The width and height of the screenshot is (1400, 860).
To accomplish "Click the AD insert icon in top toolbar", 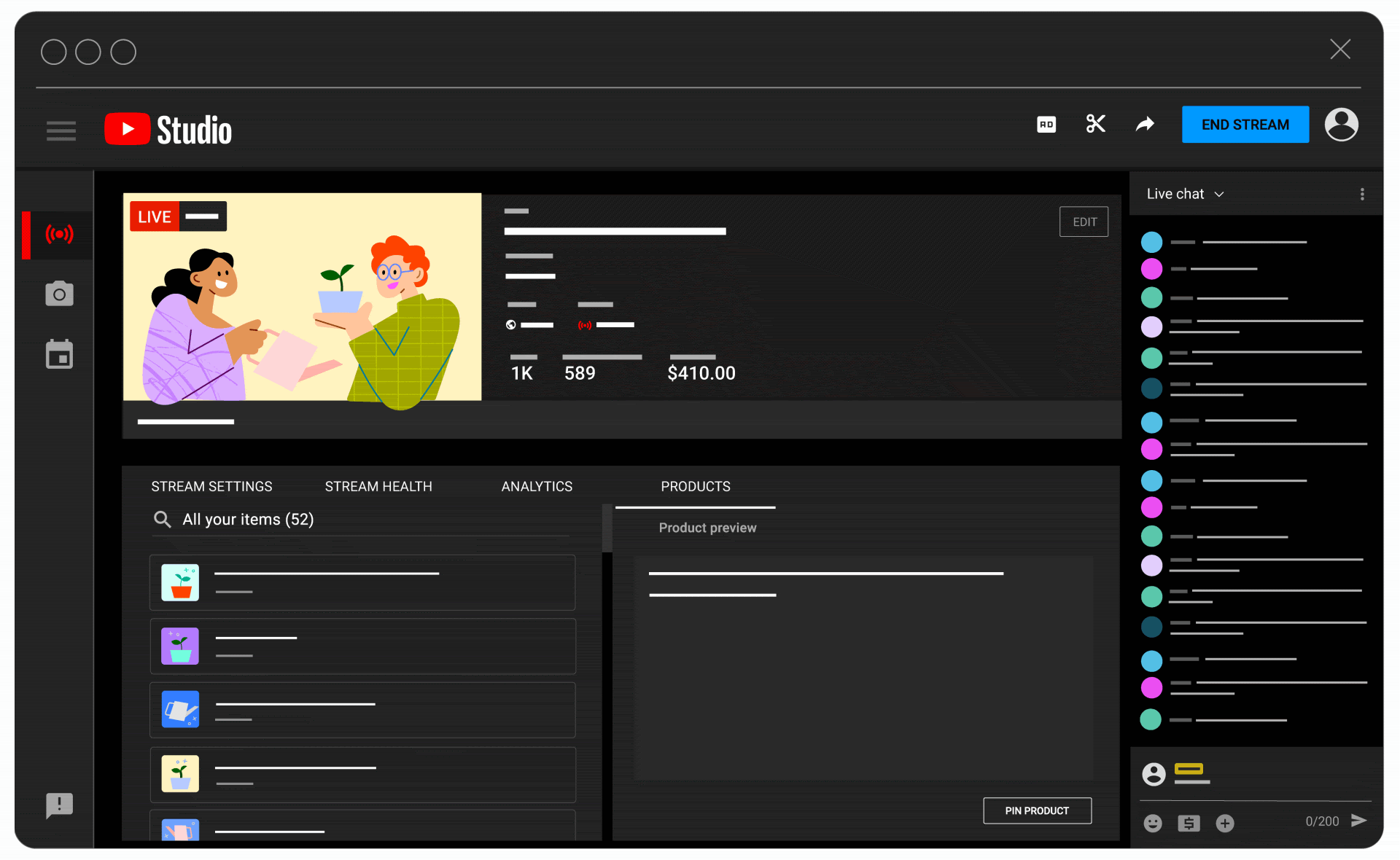I will click(x=1047, y=123).
